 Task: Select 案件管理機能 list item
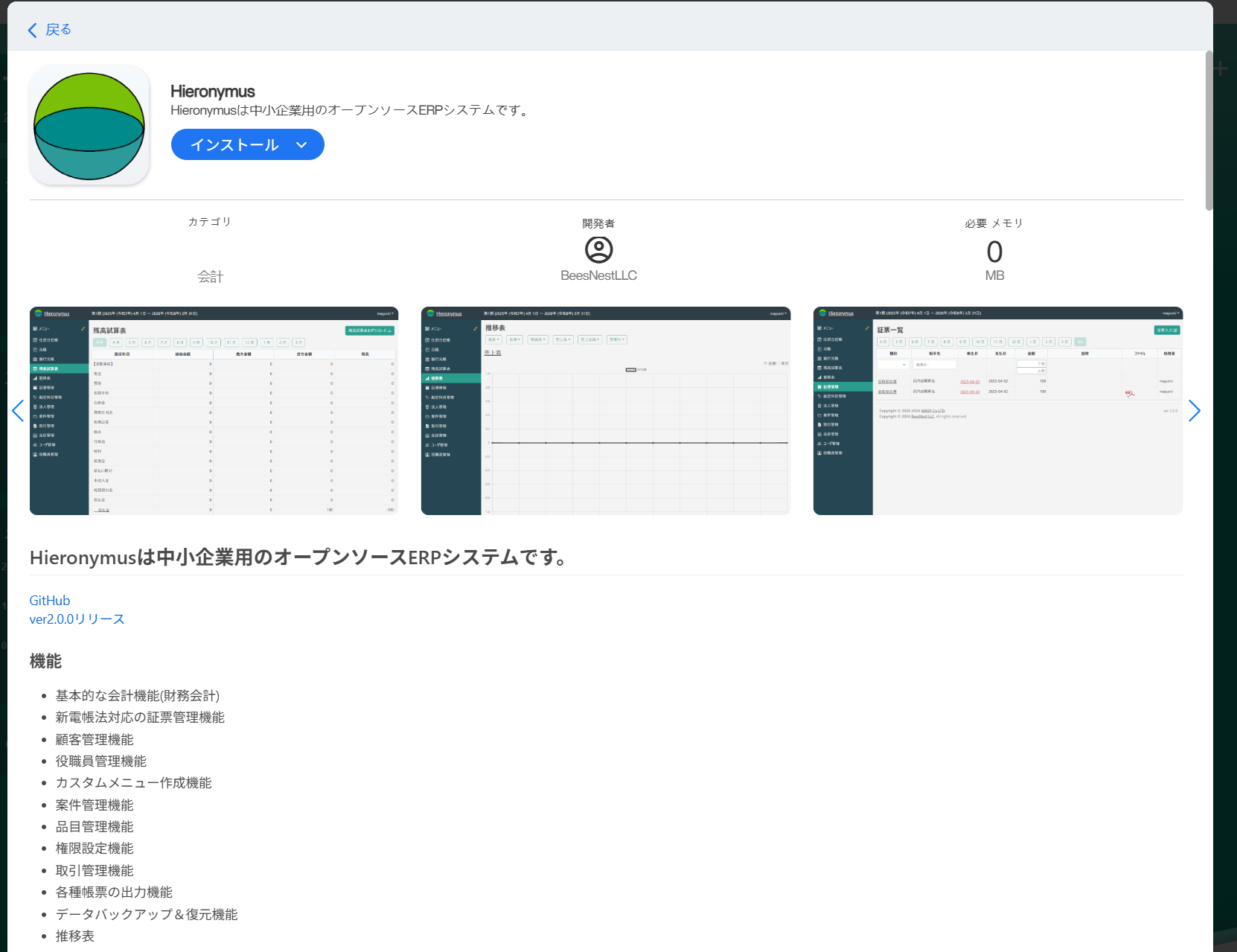point(95,805)
